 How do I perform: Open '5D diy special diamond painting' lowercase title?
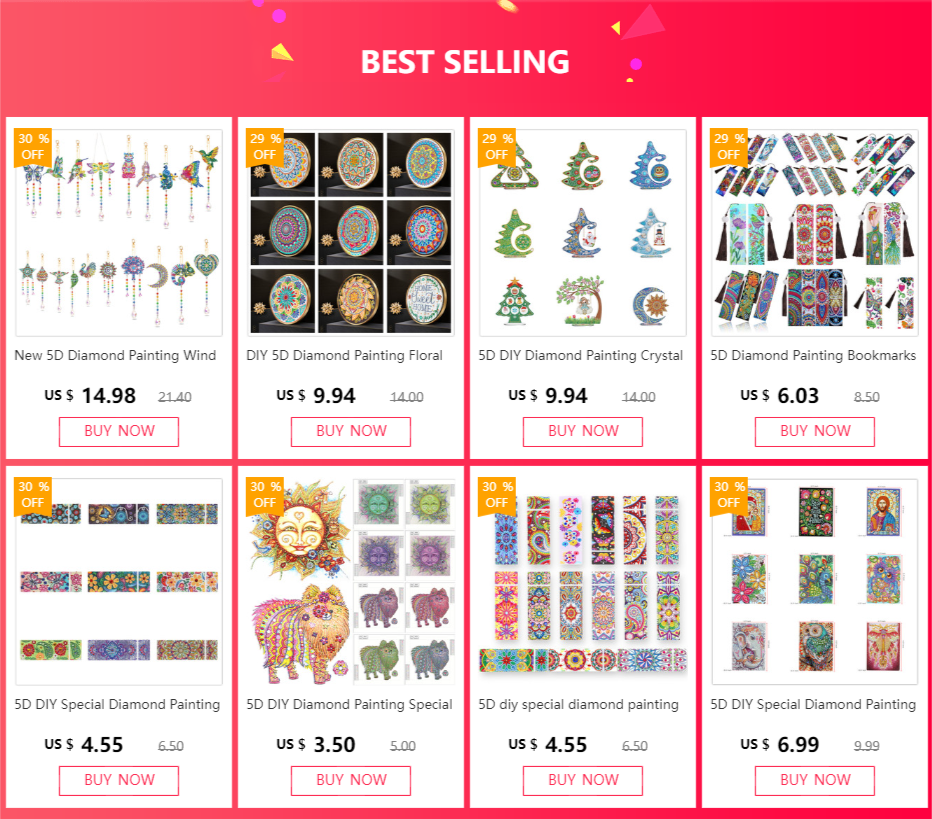coord(578,704)
